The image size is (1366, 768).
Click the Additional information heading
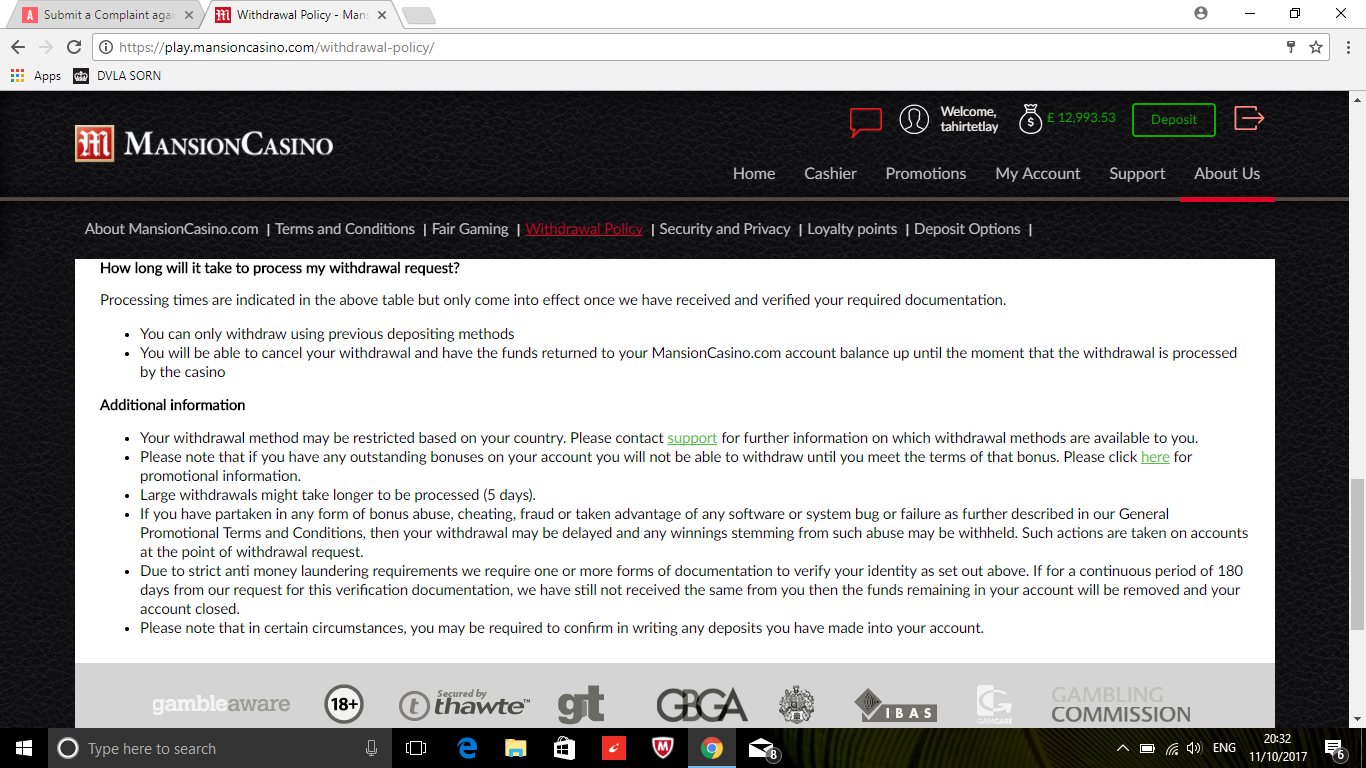pos(172,405)
